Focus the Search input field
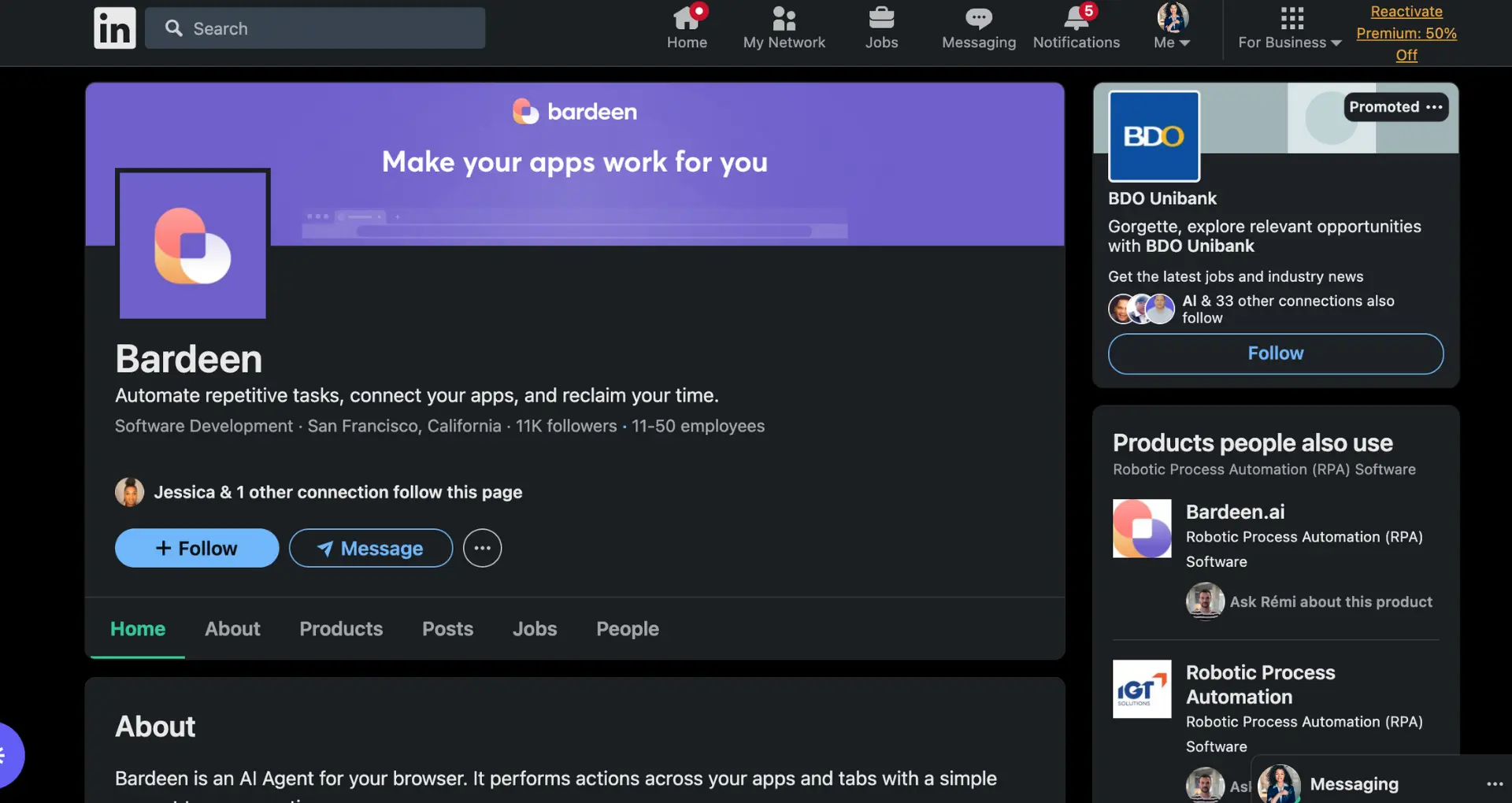This screenshot has width=1512, height=803. (x=315, y=28)
